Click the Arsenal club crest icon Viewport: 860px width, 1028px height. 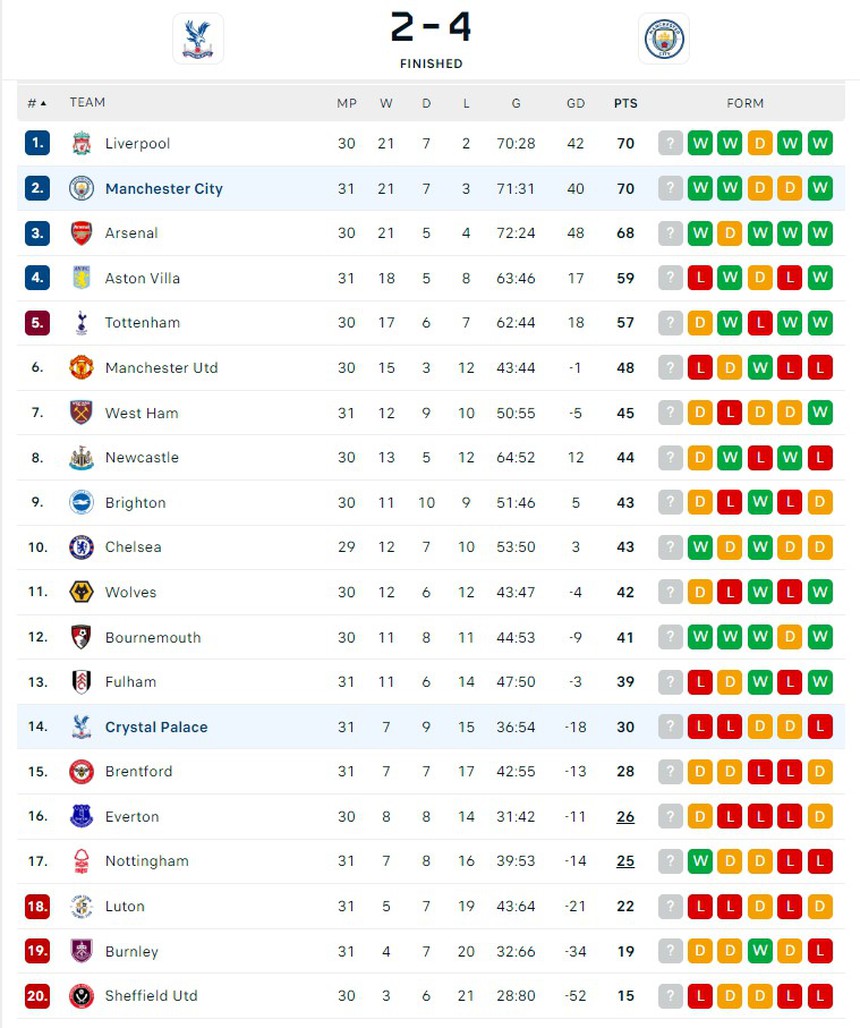click(81, 233)
